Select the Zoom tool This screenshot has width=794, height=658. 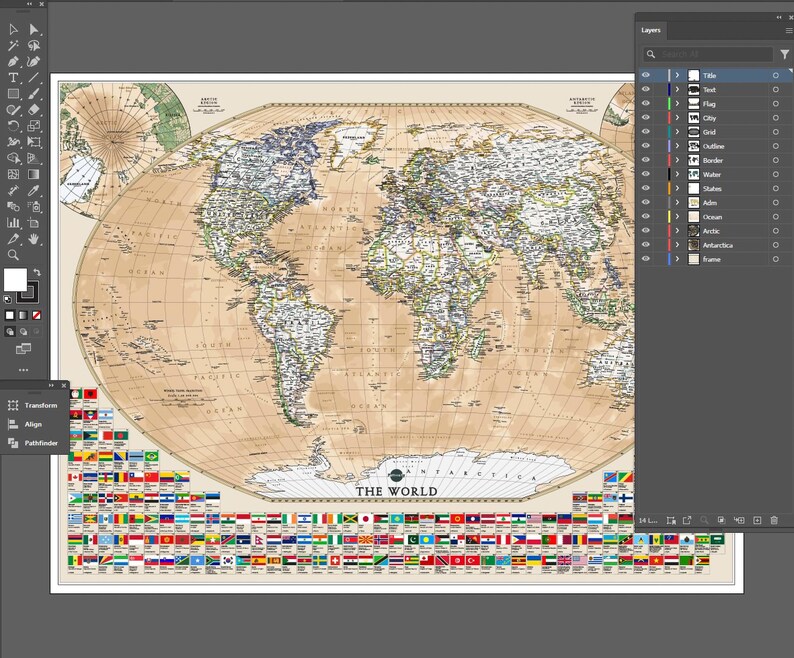[13, 255]
